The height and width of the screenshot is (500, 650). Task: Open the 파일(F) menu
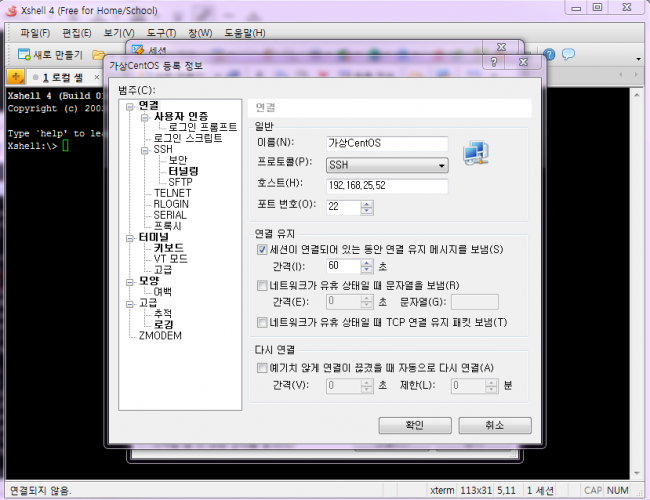tap(35, 33)
